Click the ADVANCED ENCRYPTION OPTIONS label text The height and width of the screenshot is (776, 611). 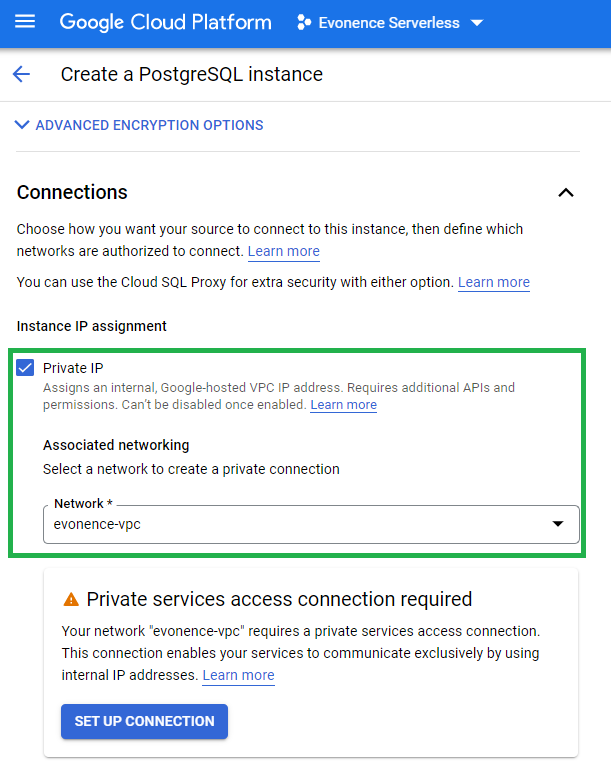pyautogui.click(x=149, y=125)
